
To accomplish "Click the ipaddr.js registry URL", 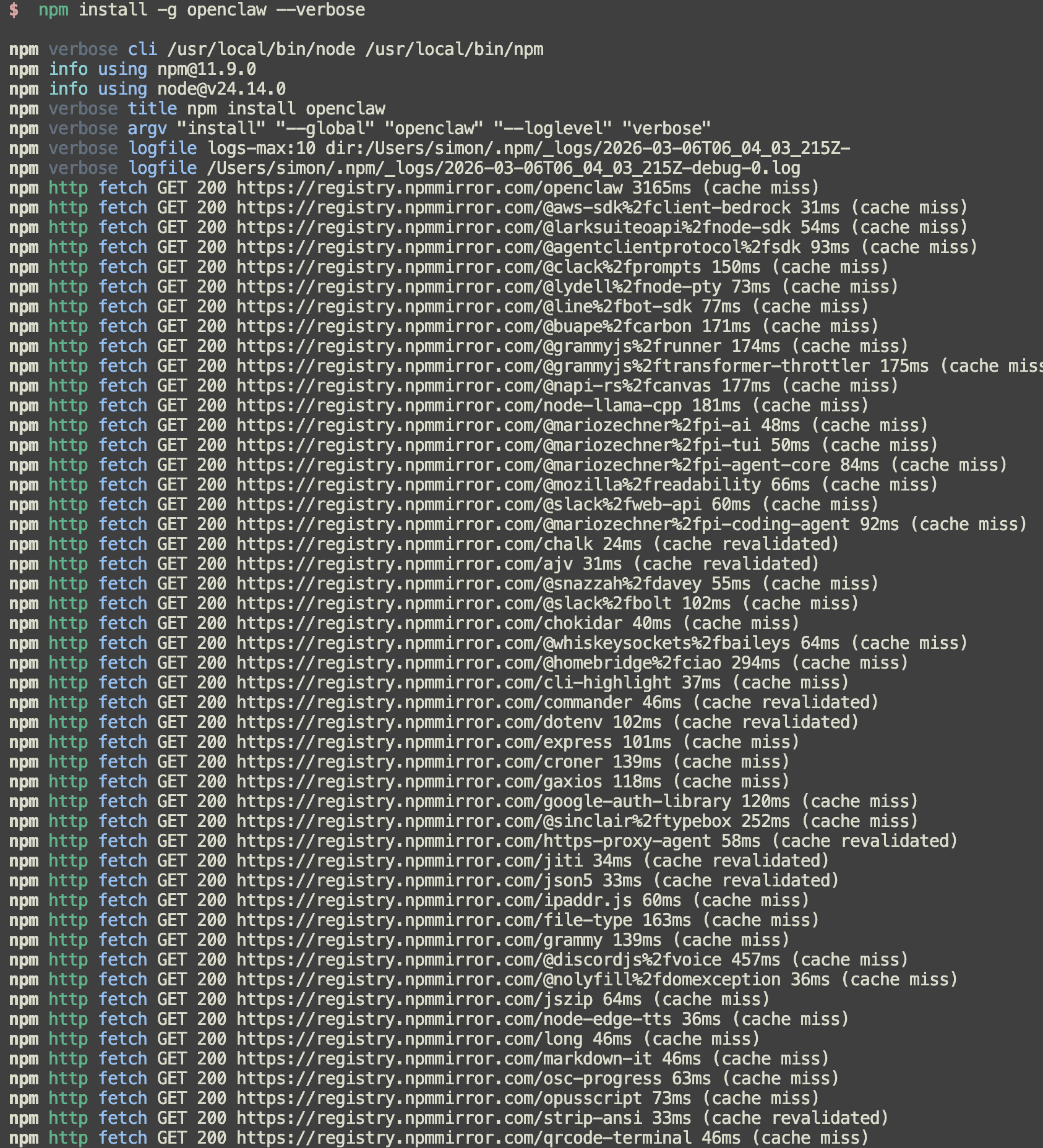I will tap(434, 901).
